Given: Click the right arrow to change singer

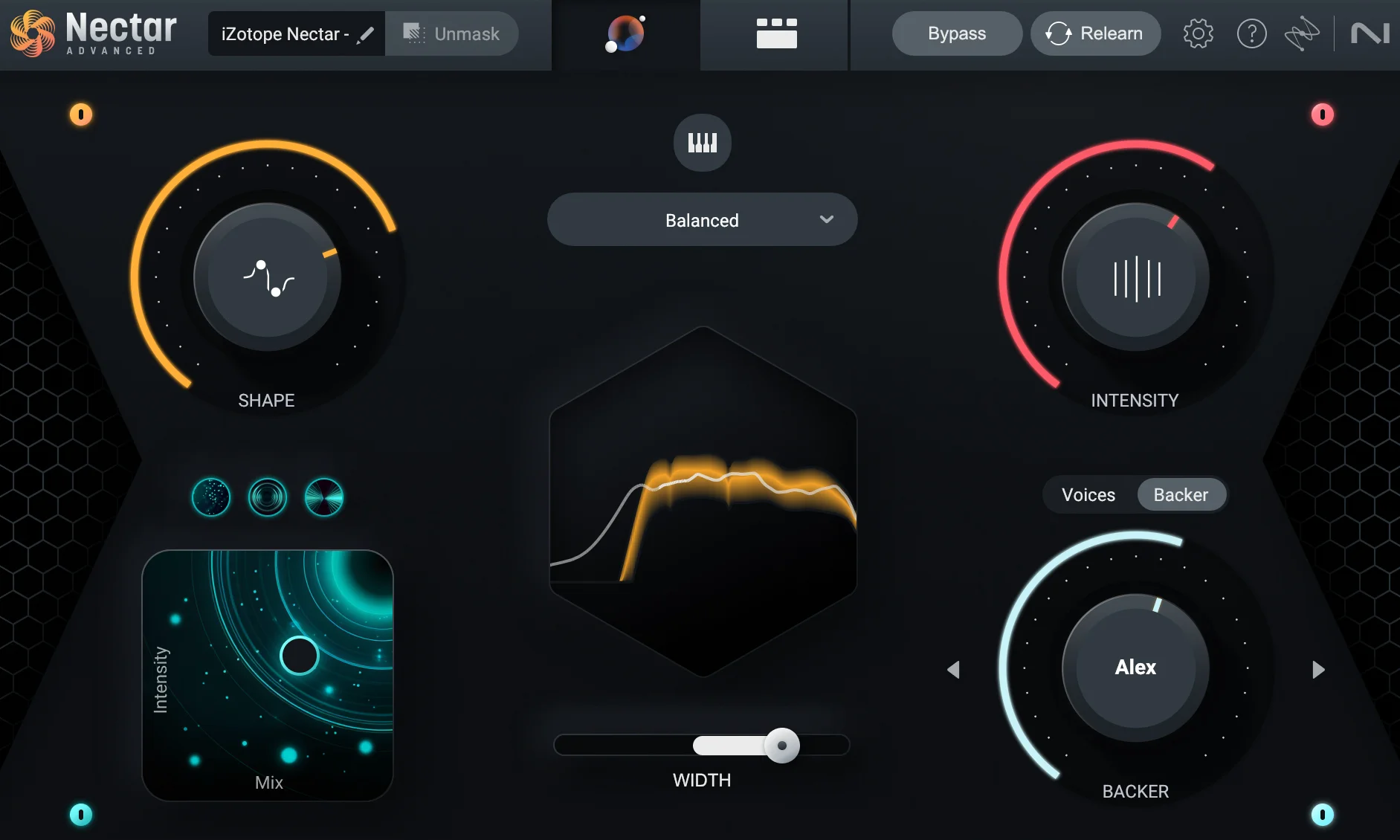Looking at the screenshot, I should 1319,669.
